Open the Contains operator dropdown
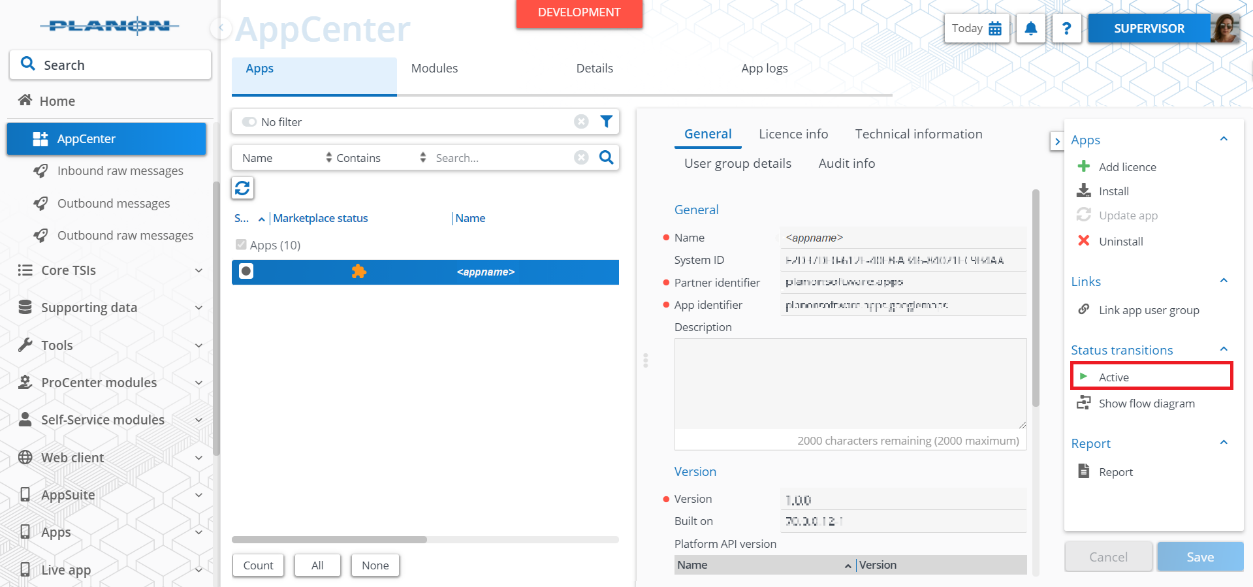The image size is (1253, 587). tap(381, 158)
